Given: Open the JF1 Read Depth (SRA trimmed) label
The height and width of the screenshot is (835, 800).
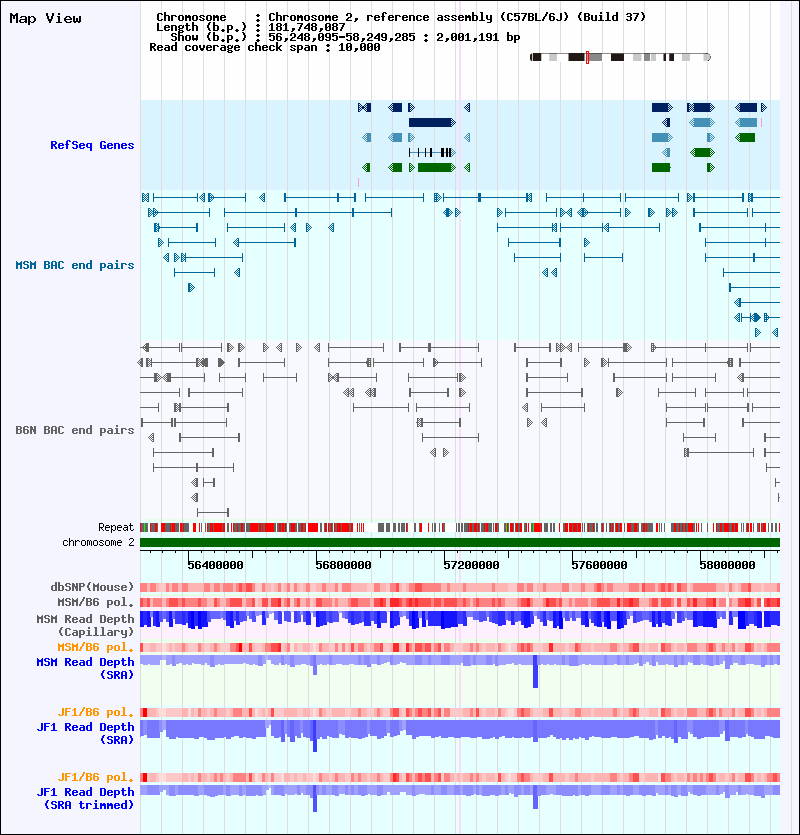Looking at the screenshot, I should coord(85,798).
